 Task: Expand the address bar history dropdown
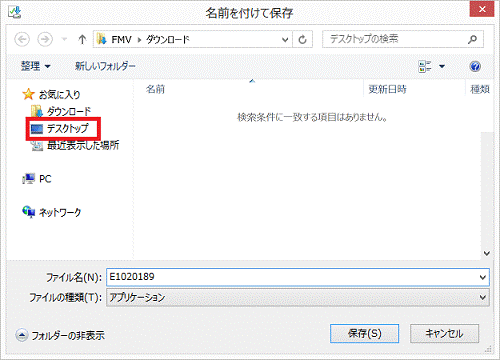click(285, 40)
